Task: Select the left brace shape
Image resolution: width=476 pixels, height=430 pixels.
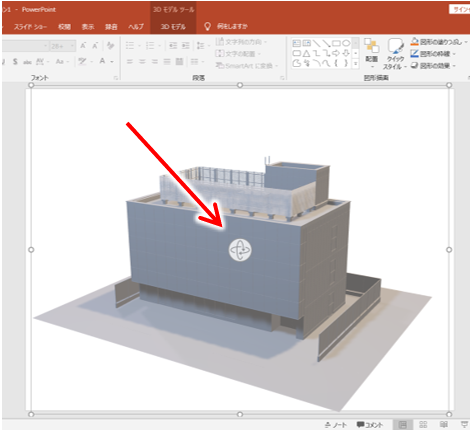Action: (337, 63)
